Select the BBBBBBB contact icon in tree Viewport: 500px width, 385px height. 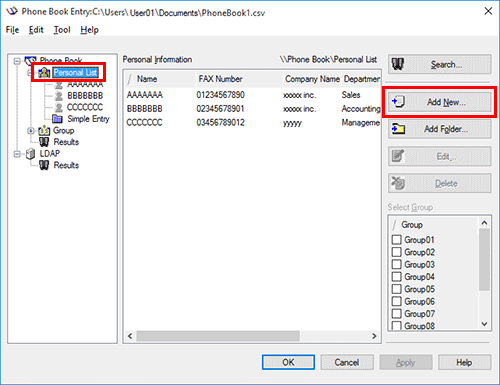(x=58, y=96)
